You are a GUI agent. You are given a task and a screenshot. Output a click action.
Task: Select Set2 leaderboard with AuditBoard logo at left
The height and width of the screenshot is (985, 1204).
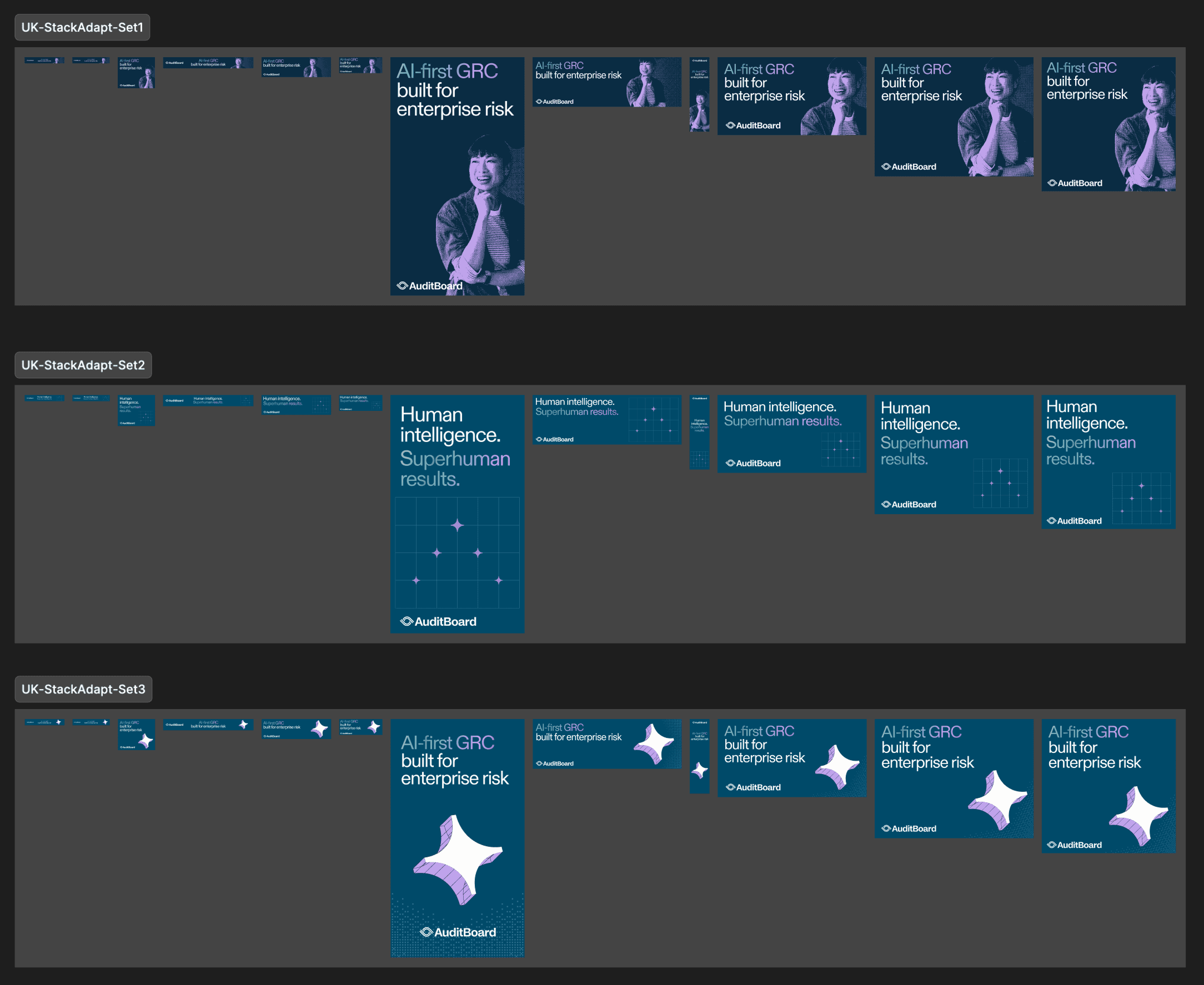pyautogui.click(x=208, y=400)
